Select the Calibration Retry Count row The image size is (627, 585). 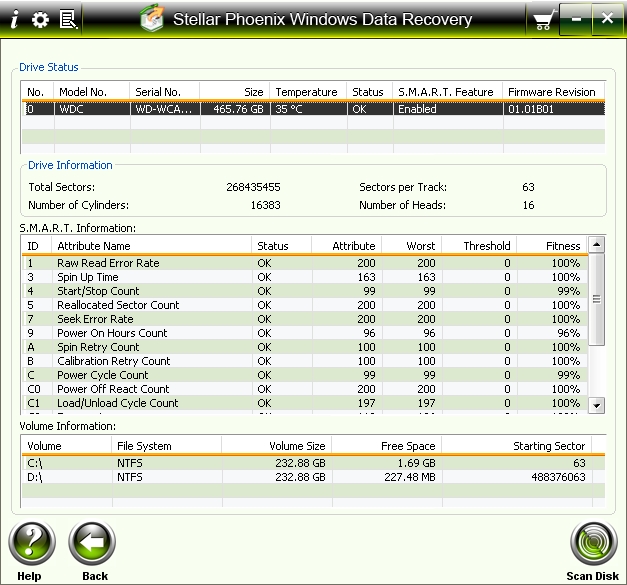(x=305, y=361)
